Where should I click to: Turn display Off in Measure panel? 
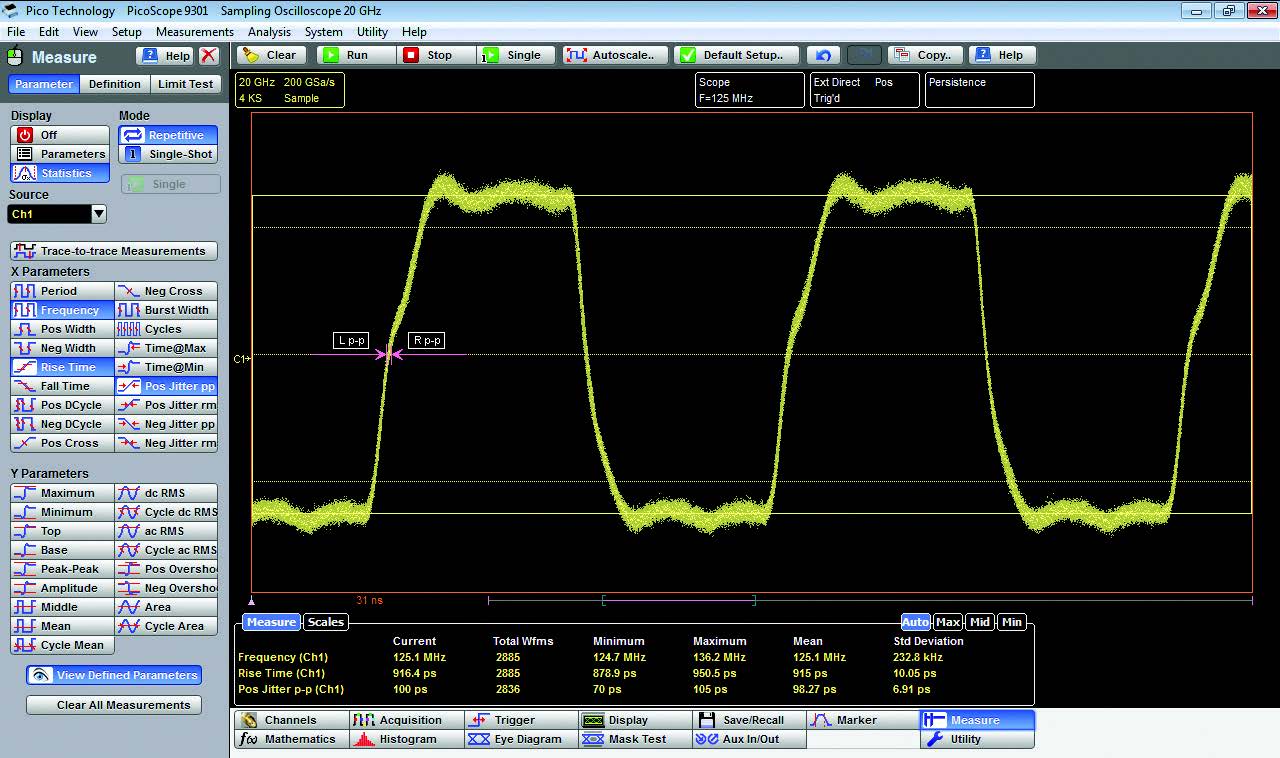point(59,135)
